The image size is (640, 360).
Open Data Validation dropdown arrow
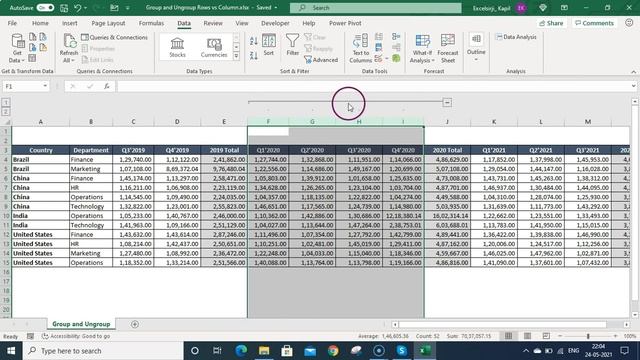coord(387,59)
